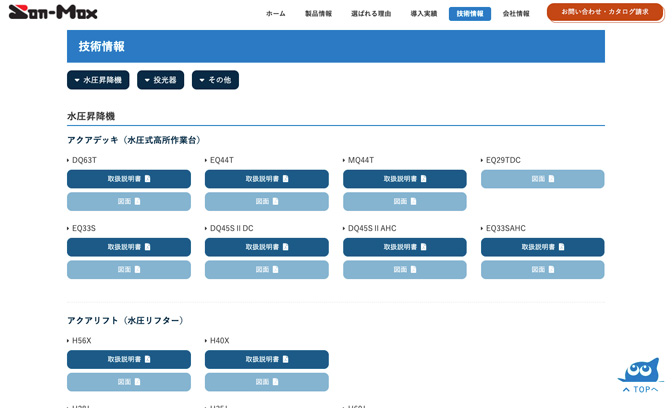Click the DQ45S II DC model label
This screenshot has width=672, height=408.
tap(232, 228)
